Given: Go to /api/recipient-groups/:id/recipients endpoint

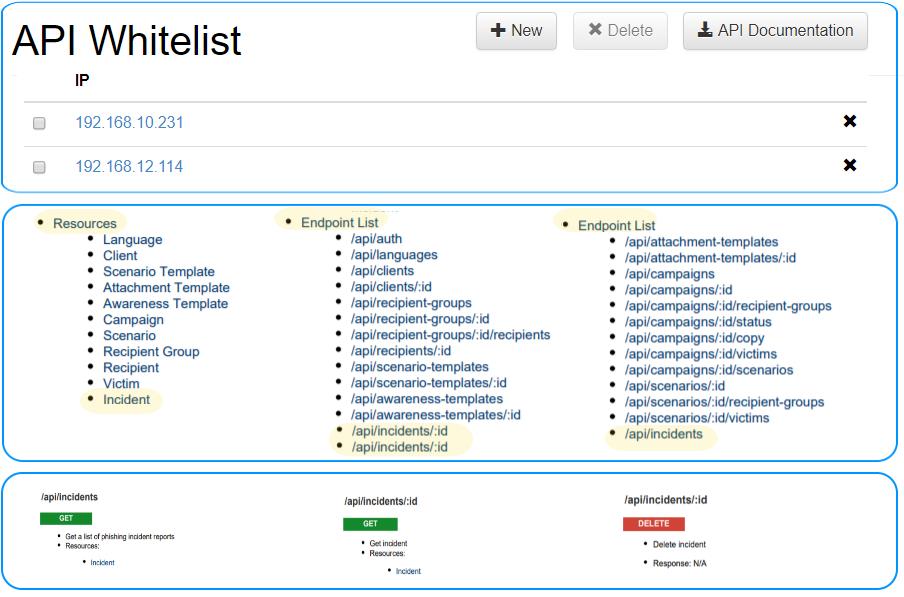Looking at the screenshot, I should coord(451,335).
